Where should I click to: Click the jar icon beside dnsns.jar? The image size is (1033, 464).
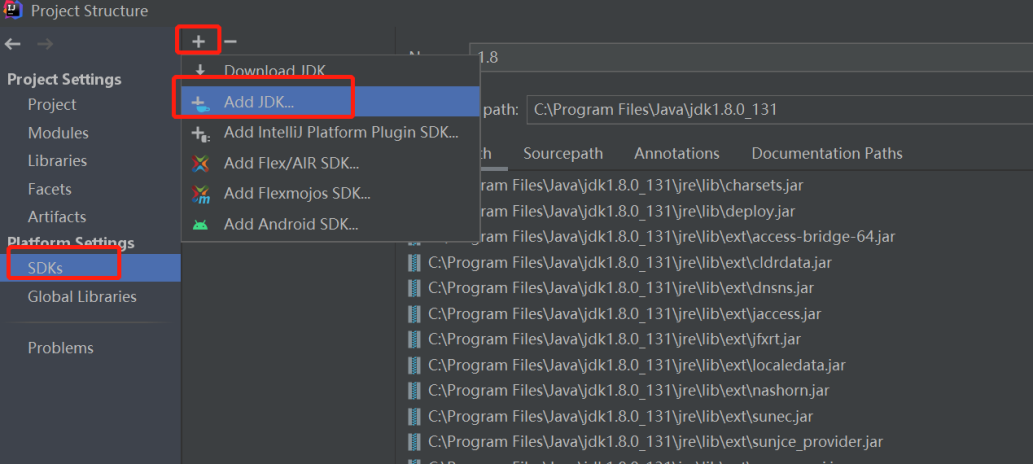pos(414,288)
